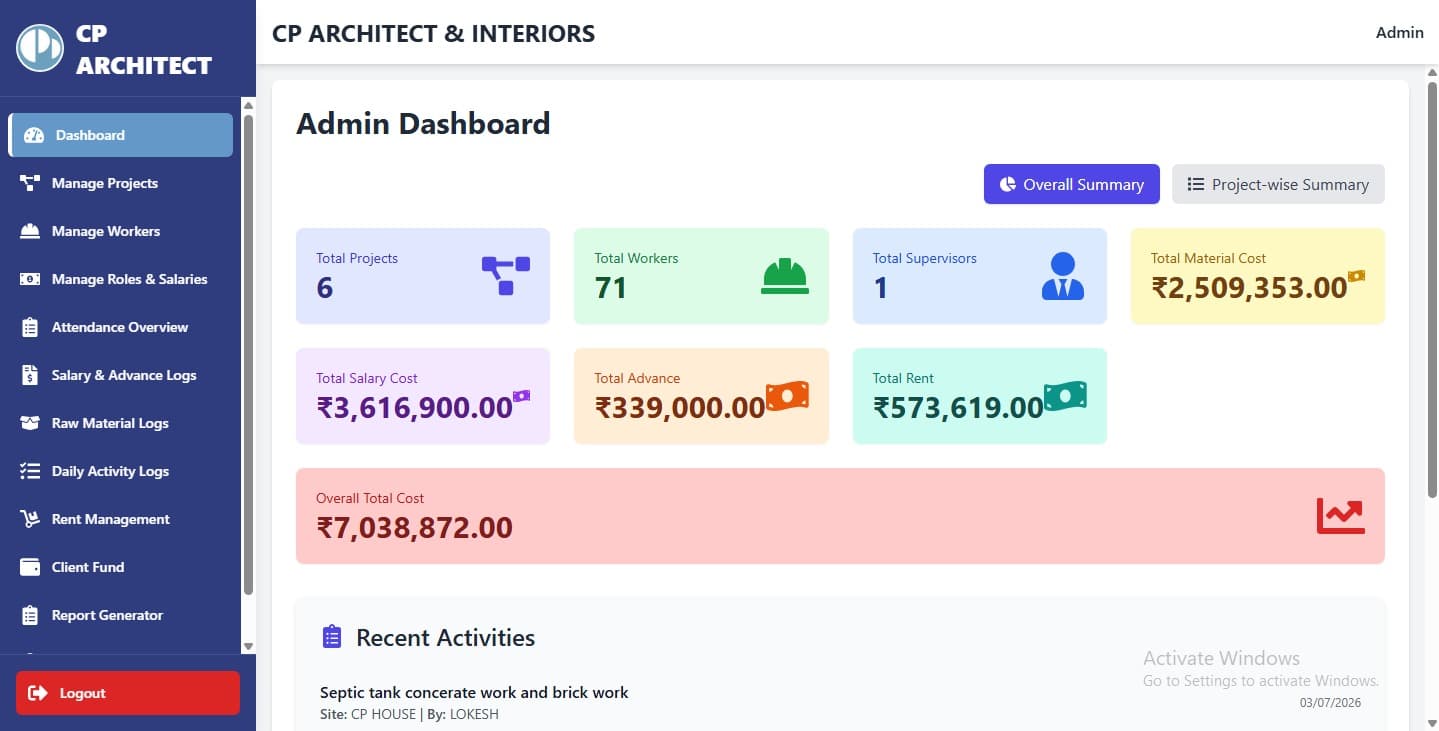Log out using the Logout button

[128, 693]
